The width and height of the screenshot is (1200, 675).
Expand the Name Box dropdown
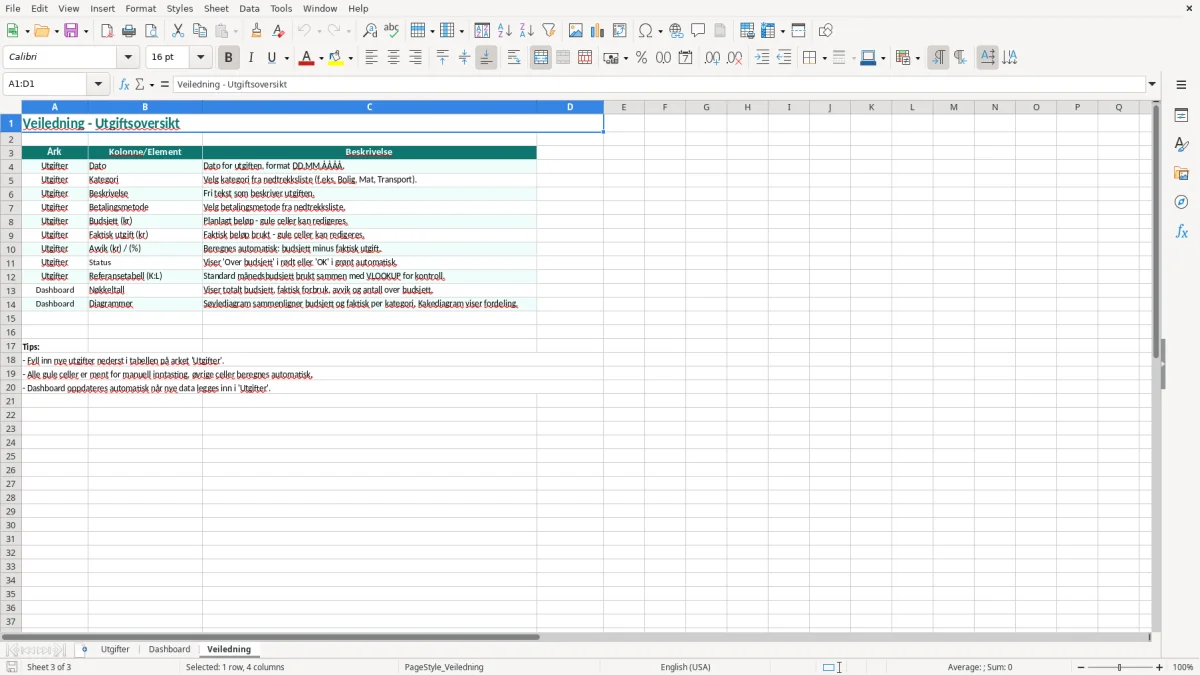[x=98, y=84]
